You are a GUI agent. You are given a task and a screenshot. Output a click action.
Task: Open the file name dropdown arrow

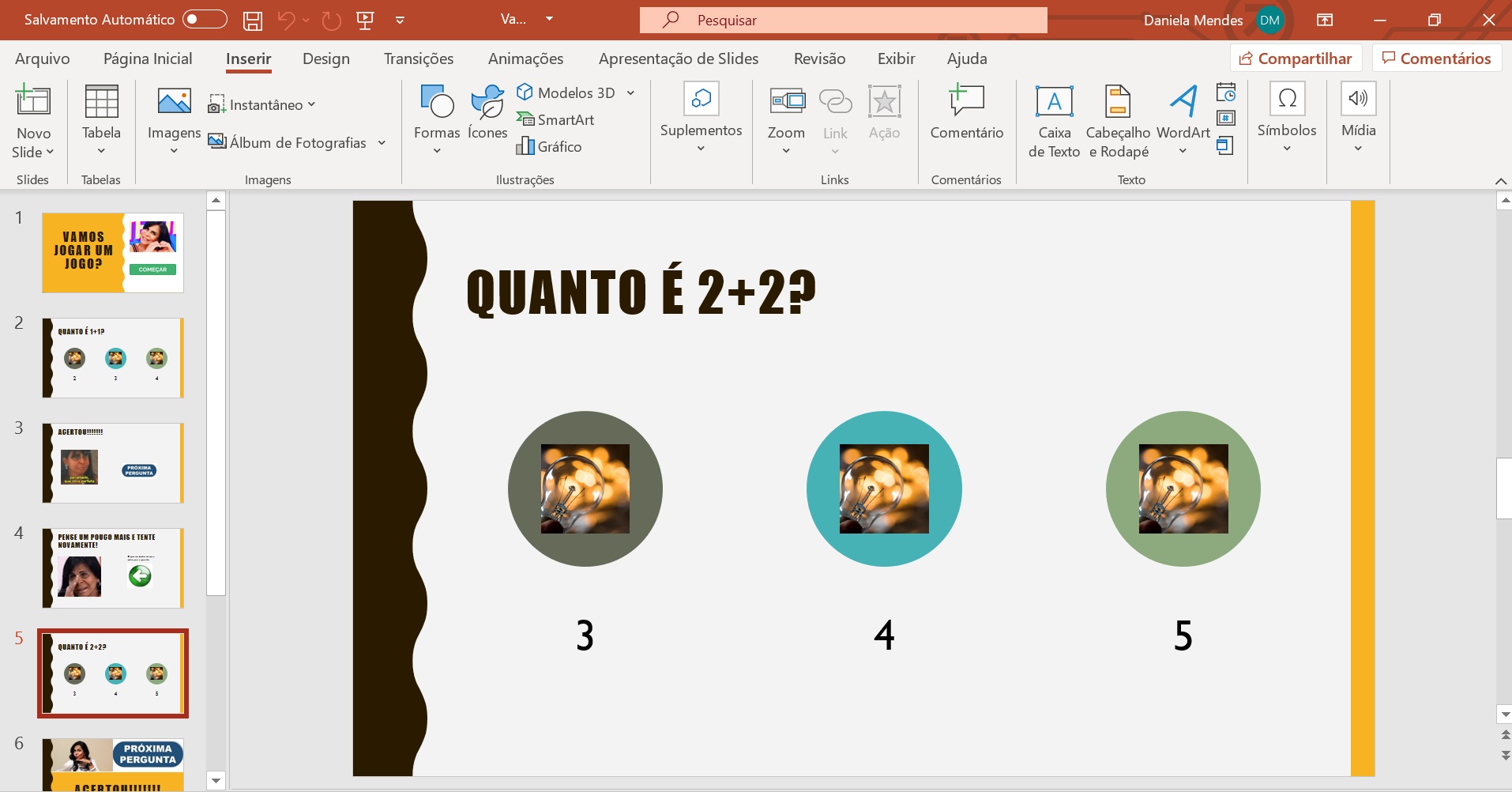click(x=549, y=19)
